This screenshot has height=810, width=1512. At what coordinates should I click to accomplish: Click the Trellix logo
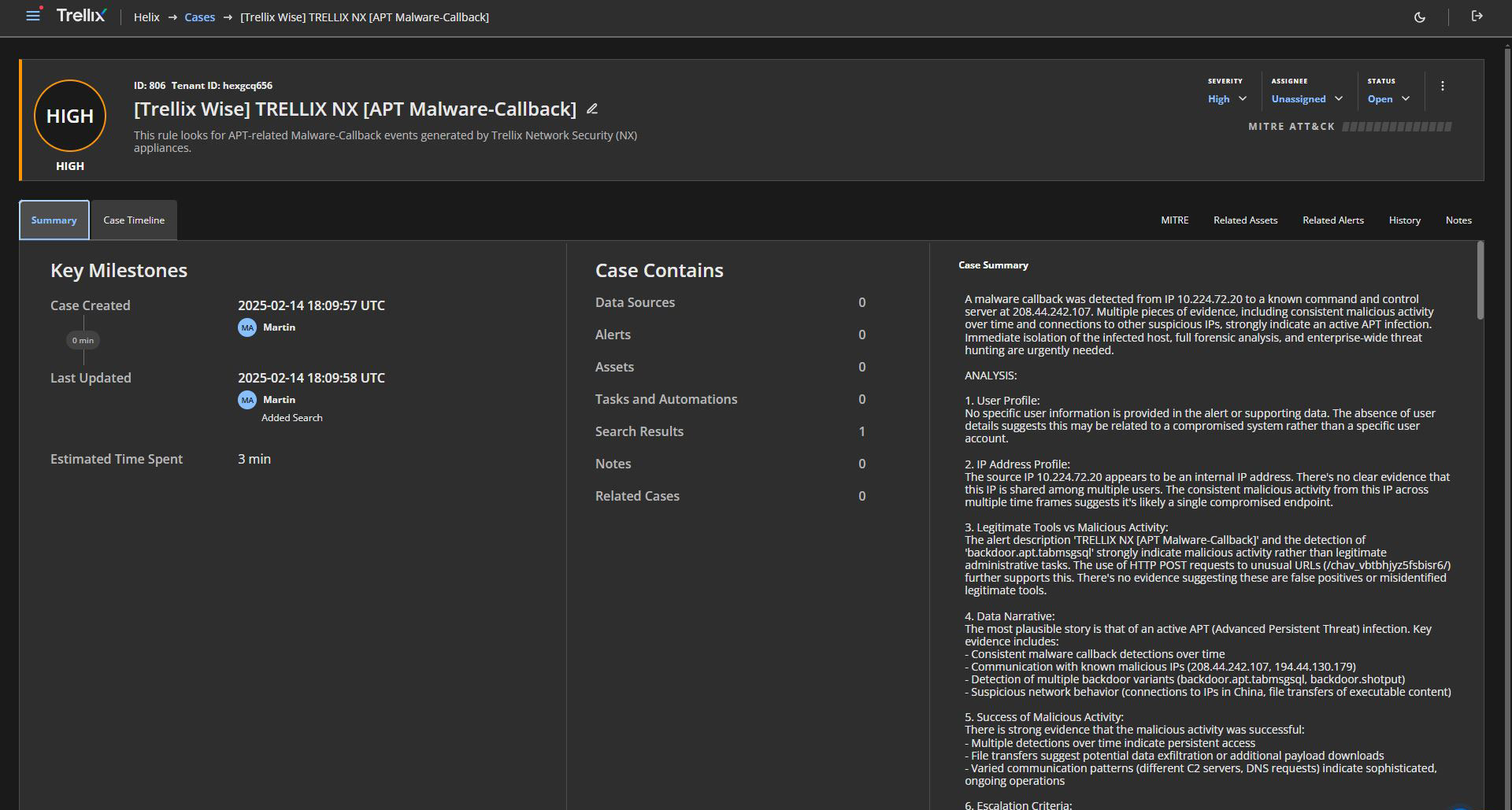click(x=81, y=16)
